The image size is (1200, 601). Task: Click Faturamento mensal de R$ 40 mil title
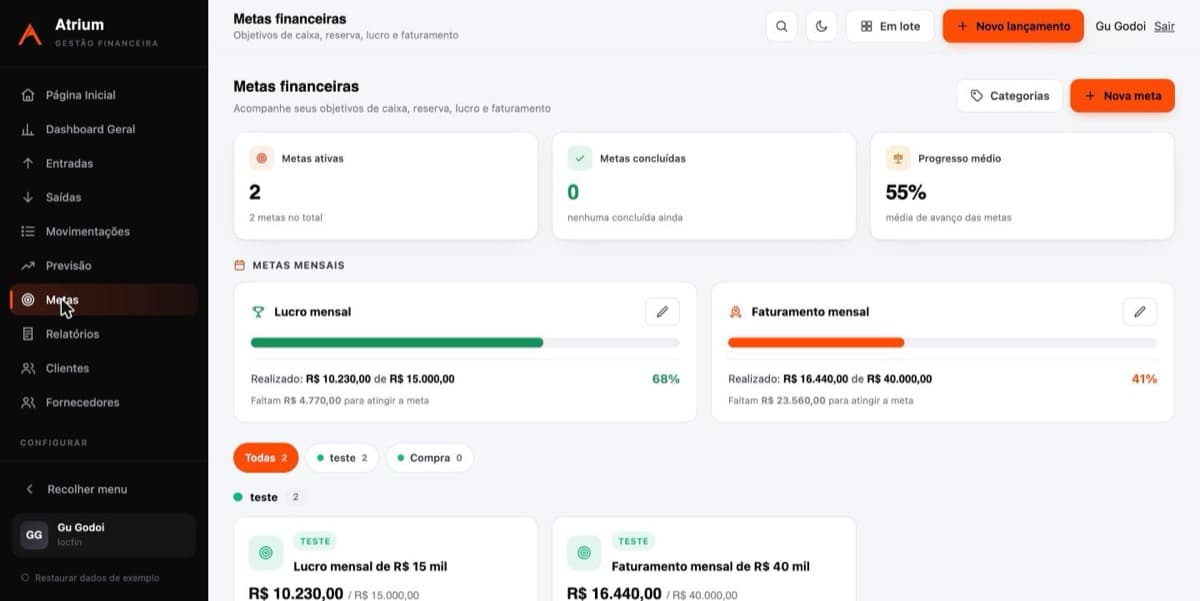(711, 566)
